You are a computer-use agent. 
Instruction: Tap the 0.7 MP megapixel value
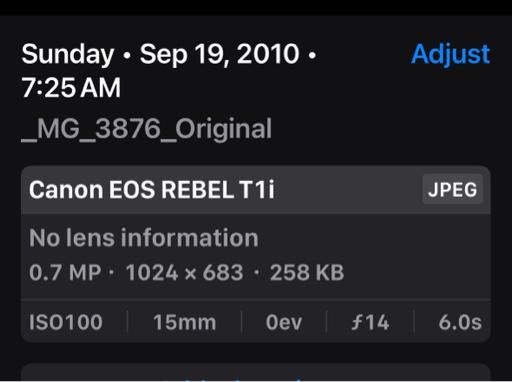65,273
